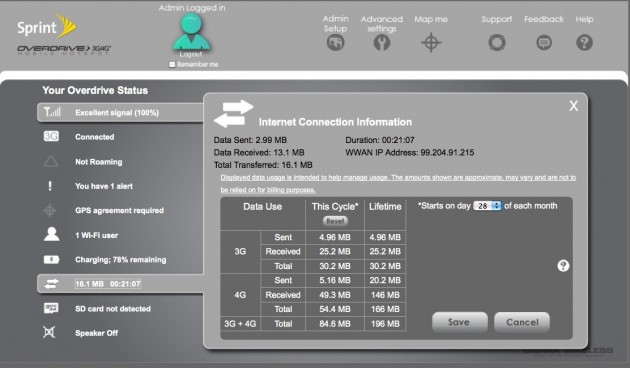Click the 84.6 MB cycle total cell
The height and width of the screenshot is (368, 630).
click(x=335, y=324)
